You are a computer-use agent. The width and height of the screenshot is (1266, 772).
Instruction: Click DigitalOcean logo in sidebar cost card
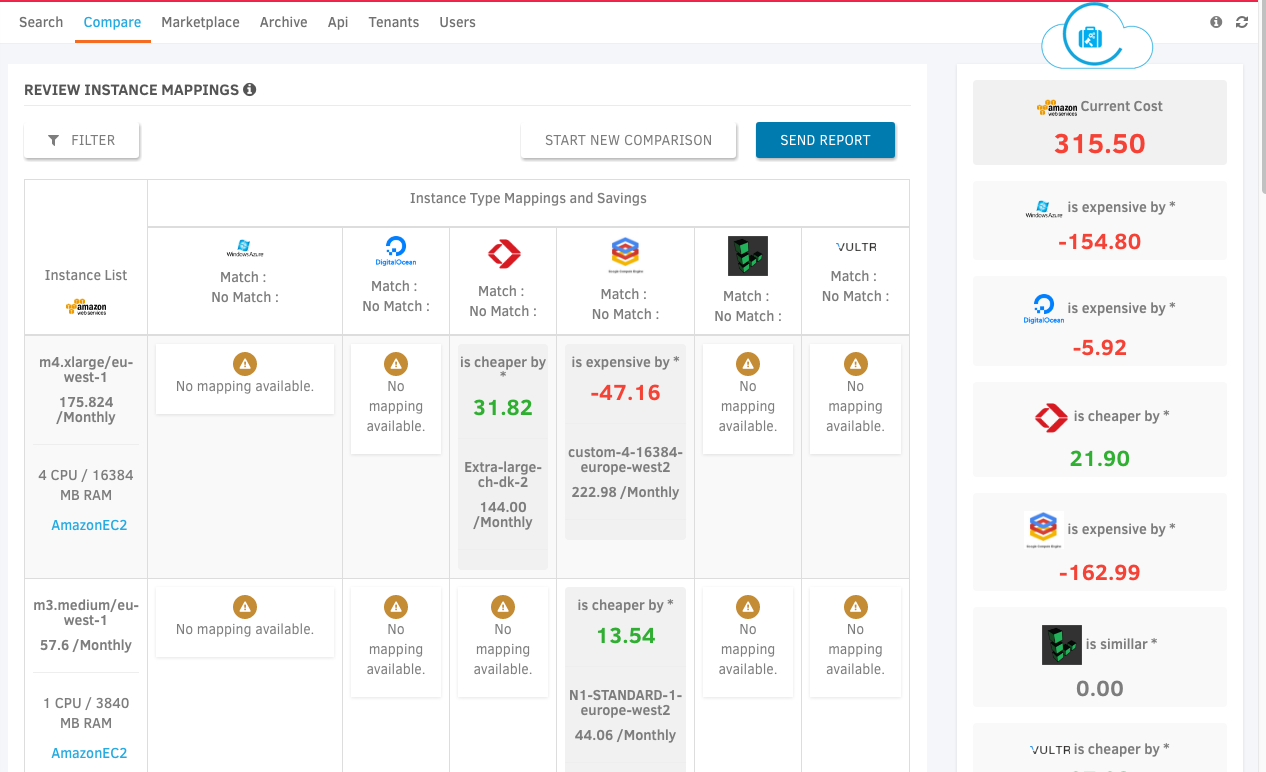(1043, 308)
